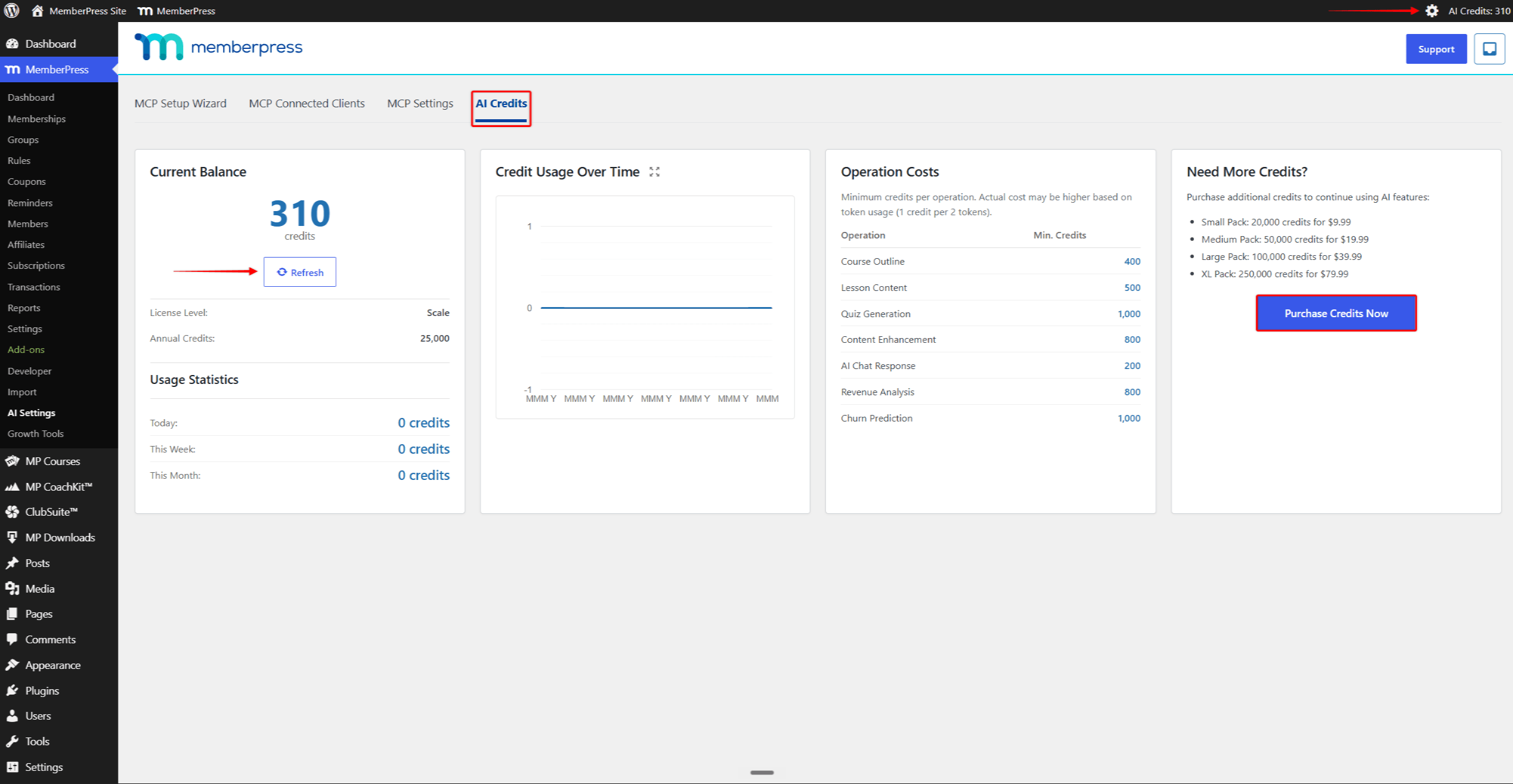Viewport: 1513px width, 784px height.
Task: Open the inbox icon next to Support
Action: pos(1489,49)
